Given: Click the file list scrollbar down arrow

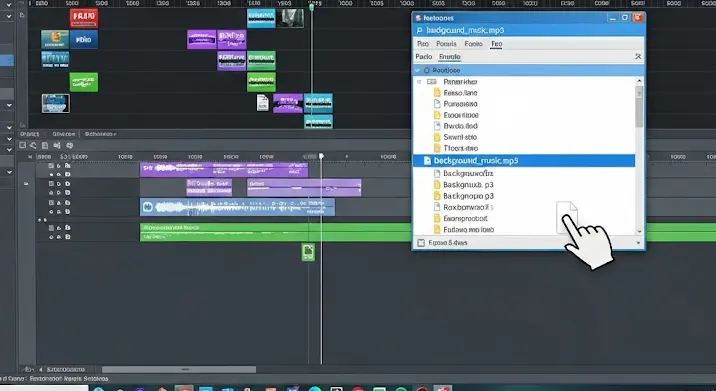Looking at the screenshot, I should point(639,231).
